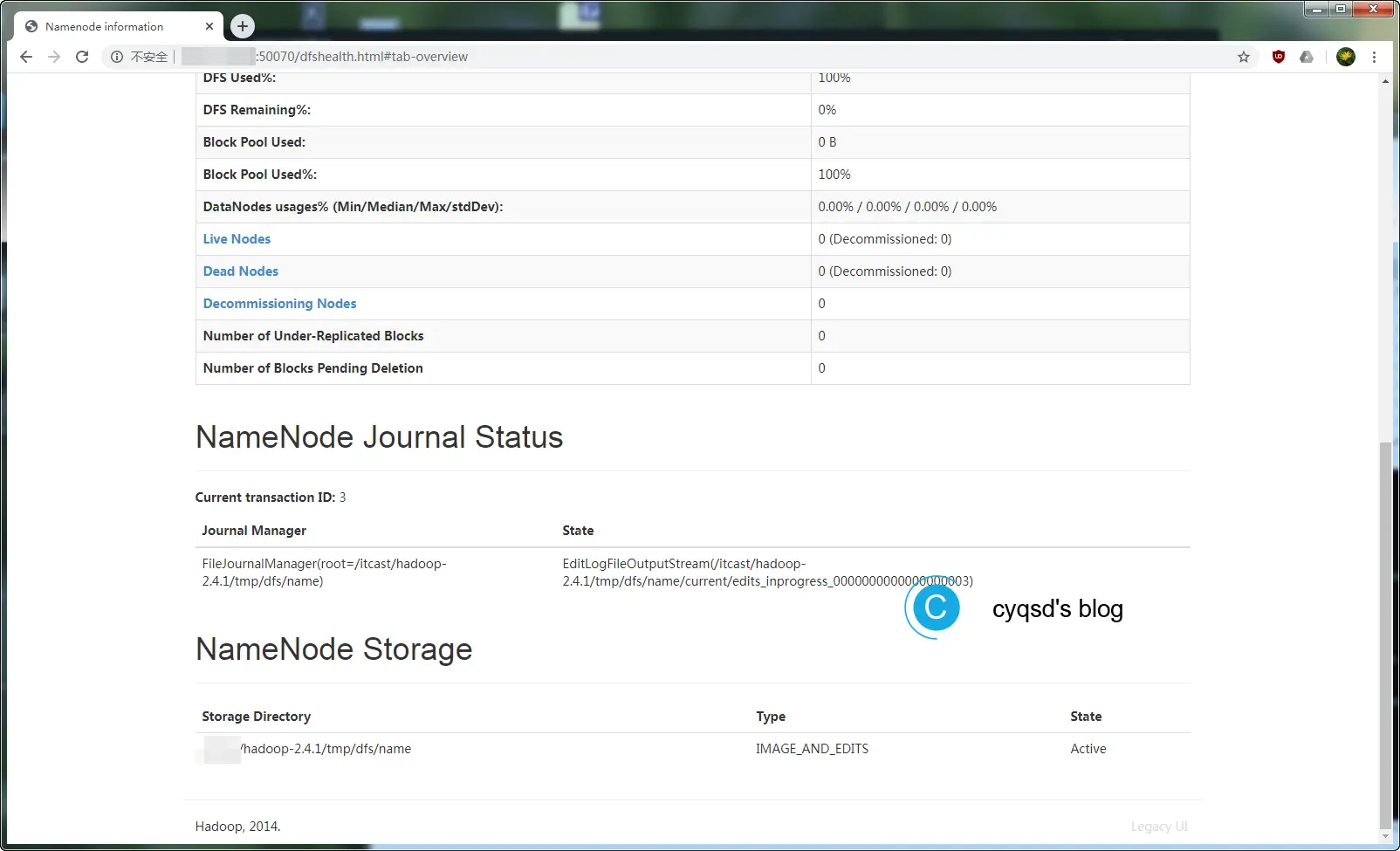The width and height of the screenshot is (1400, 851).
Task: Click the 'DataNodes usages%' row label
Action: point(353,207)
